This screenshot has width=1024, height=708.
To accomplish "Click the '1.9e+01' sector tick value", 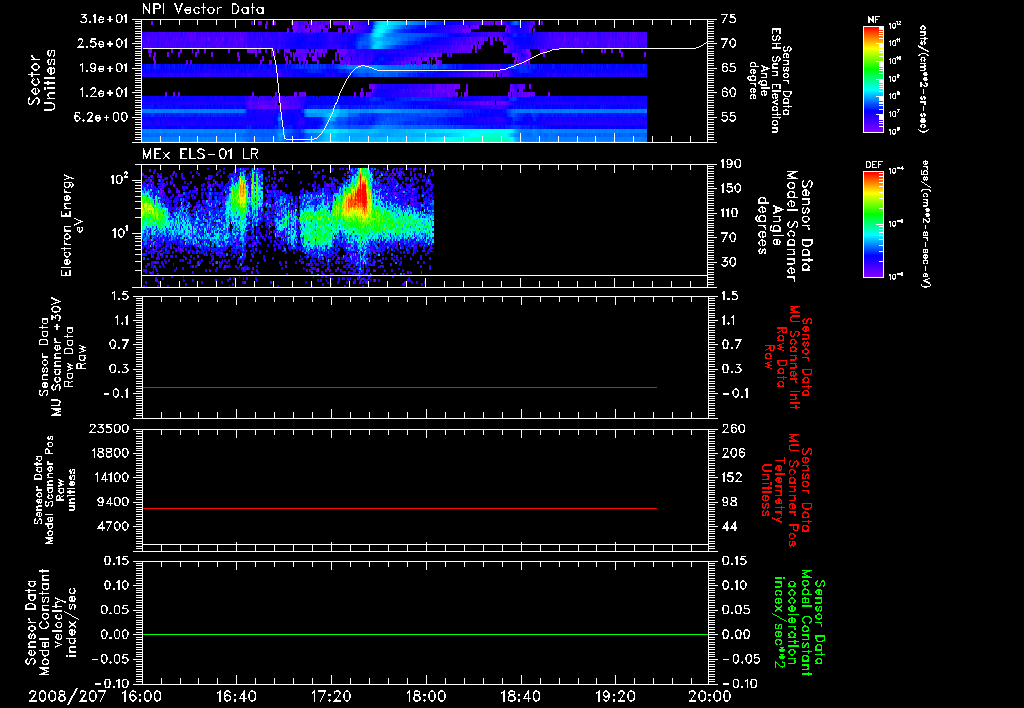I will click(104, 68).
